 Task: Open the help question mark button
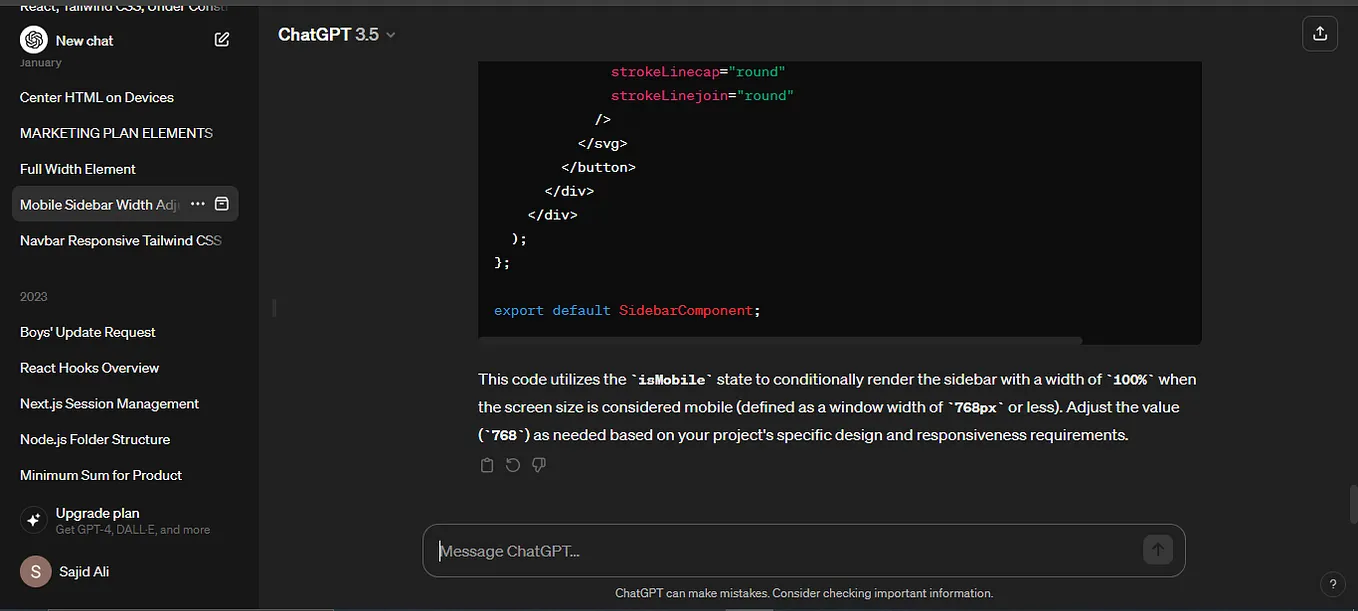tap(1333, 584)
